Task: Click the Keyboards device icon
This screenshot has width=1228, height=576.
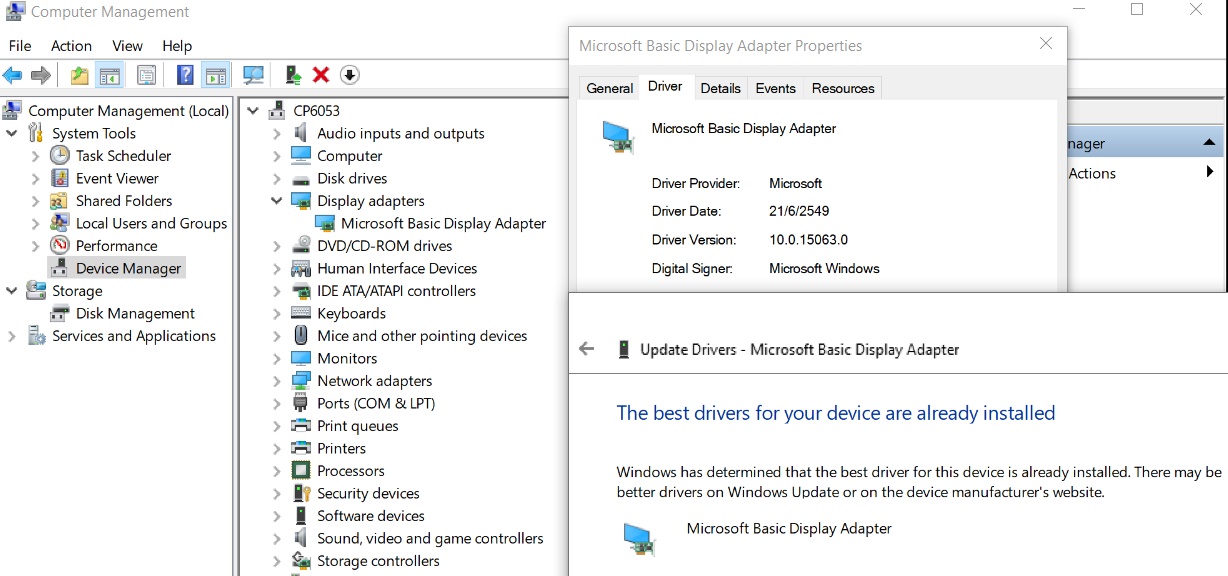Action: (300, 313)
